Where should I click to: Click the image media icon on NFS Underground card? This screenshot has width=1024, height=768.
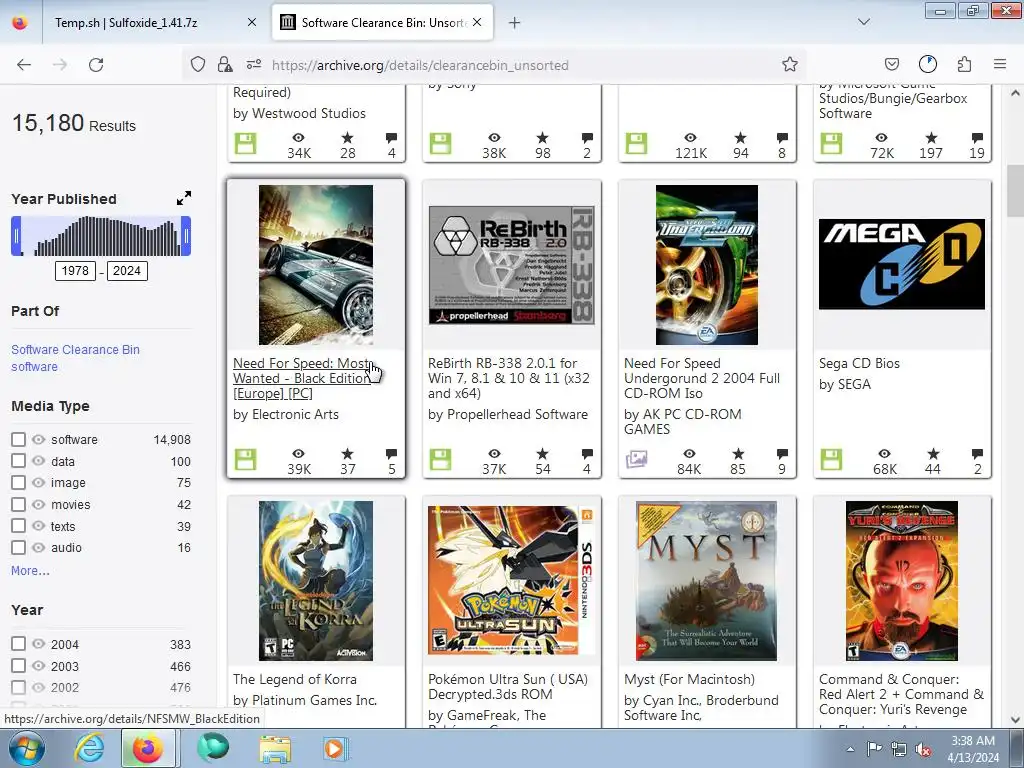click(636, 460)
